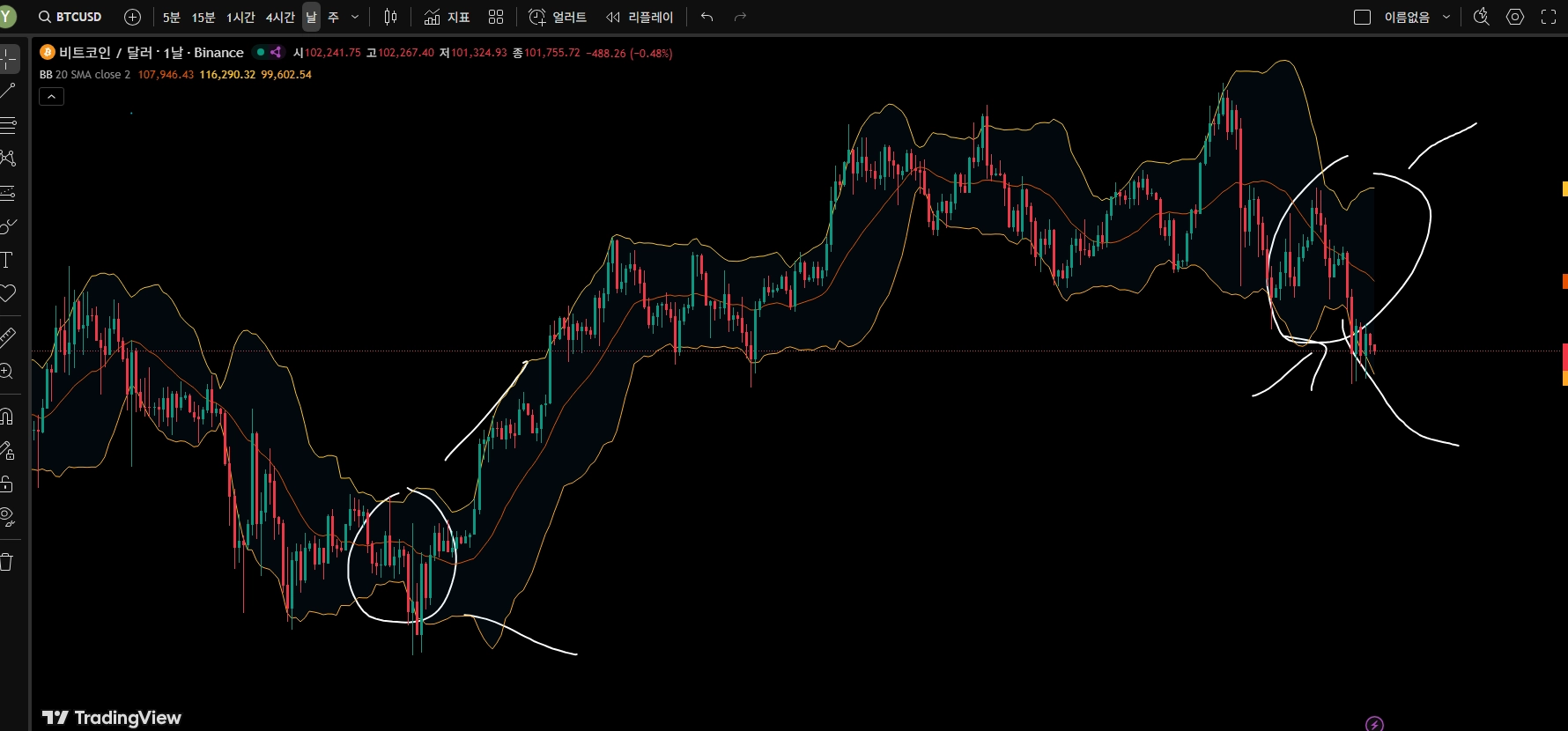
Task: Open the 지표 indicators panel
Action: click(x=447, y=17)
